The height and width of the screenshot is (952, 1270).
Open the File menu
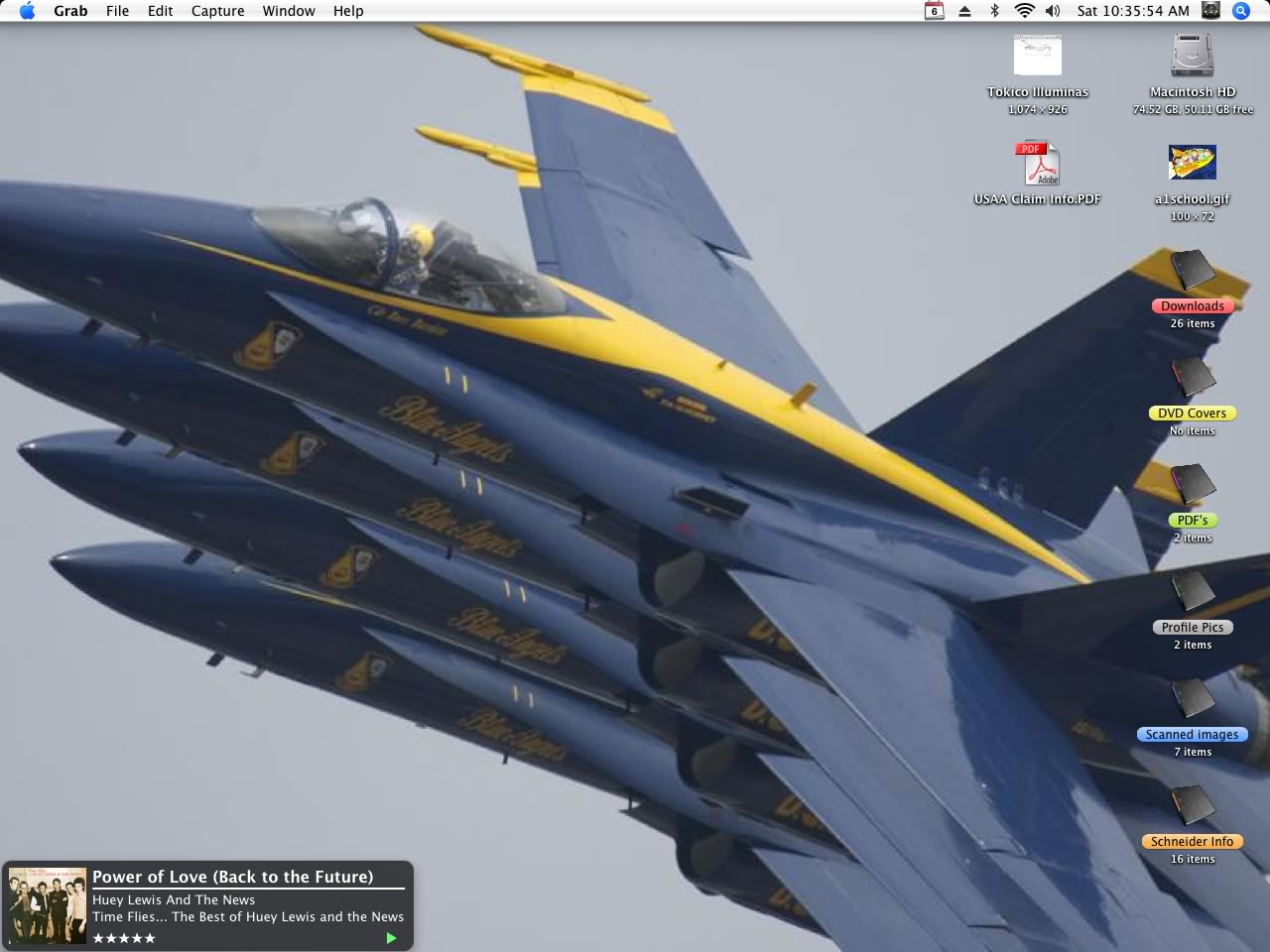point(117,11)
